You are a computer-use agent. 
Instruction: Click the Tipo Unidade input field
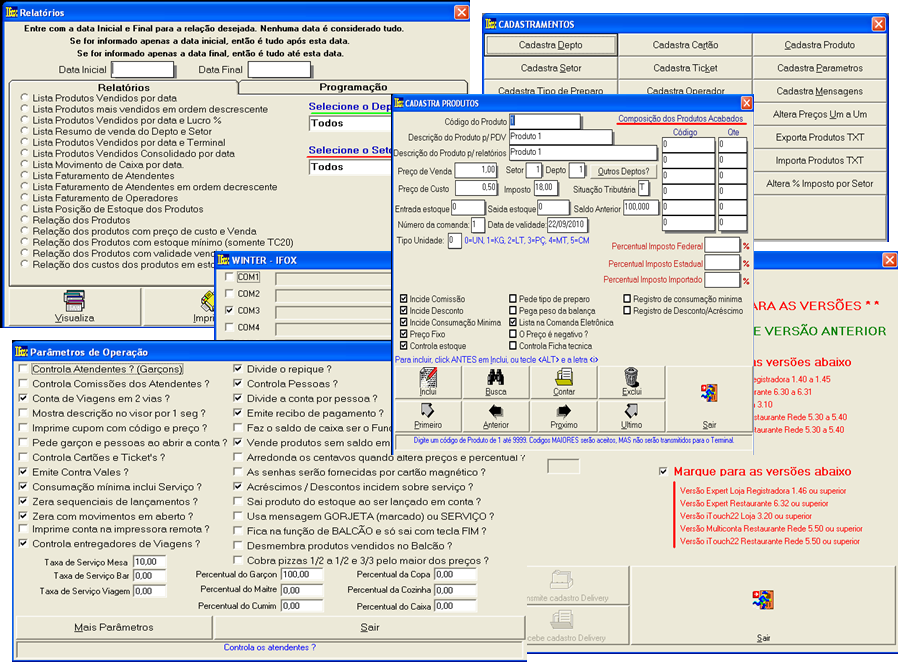pos(455,241)
